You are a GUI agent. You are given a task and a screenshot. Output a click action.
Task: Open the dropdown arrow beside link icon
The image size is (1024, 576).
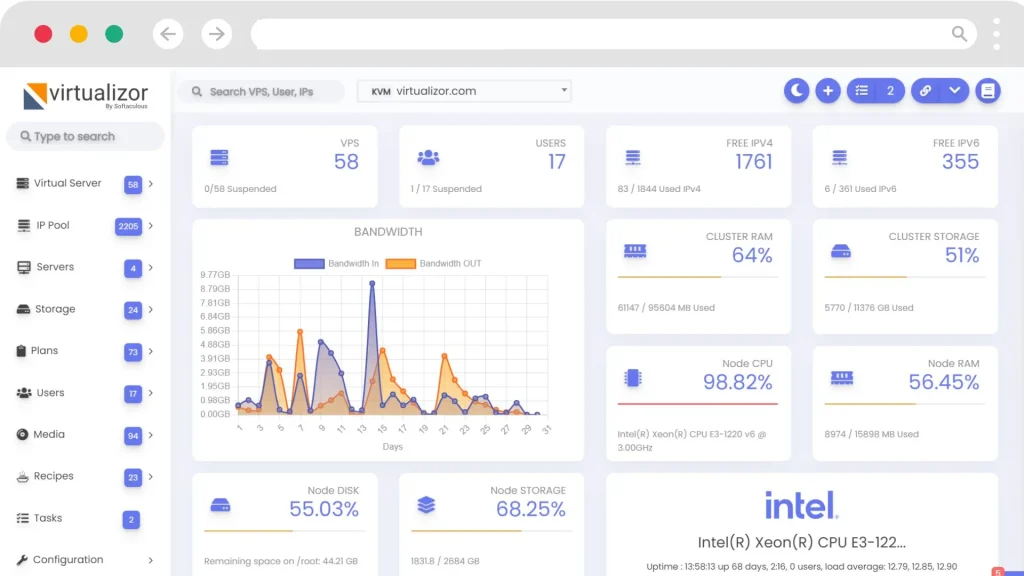point(955,91)
